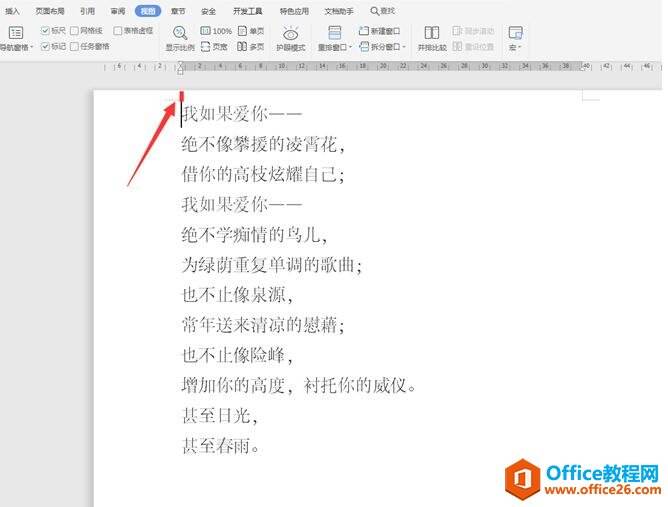Screen dimensions: 668x507
Task: Click the line 常年送来清凉的慰藉;
Action: pos(263,325)
